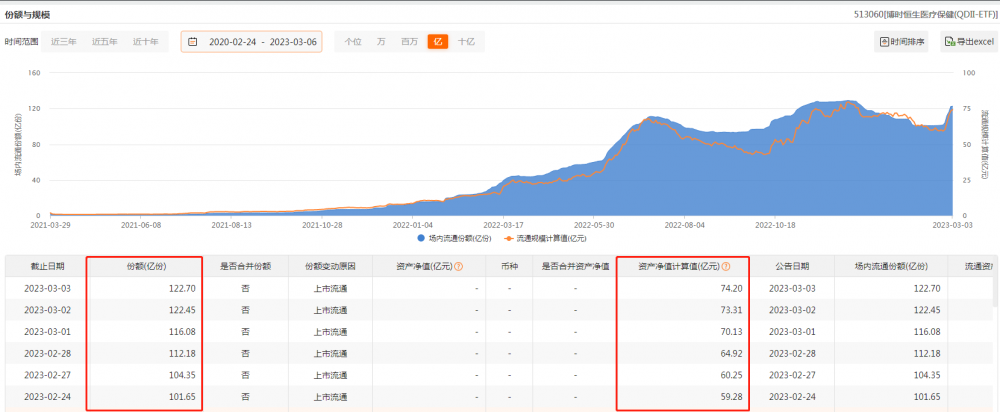Select the 近十年 time range
Screen dimensions: 1000x412
145,42
